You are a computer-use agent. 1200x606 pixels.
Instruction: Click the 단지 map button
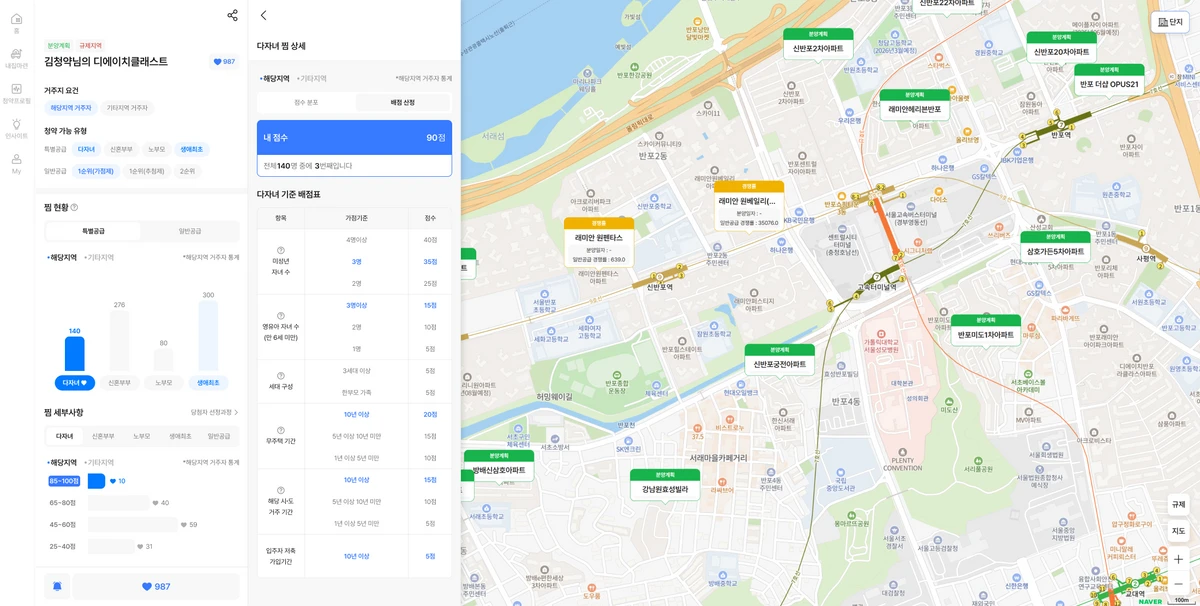tap(1170, 22)
